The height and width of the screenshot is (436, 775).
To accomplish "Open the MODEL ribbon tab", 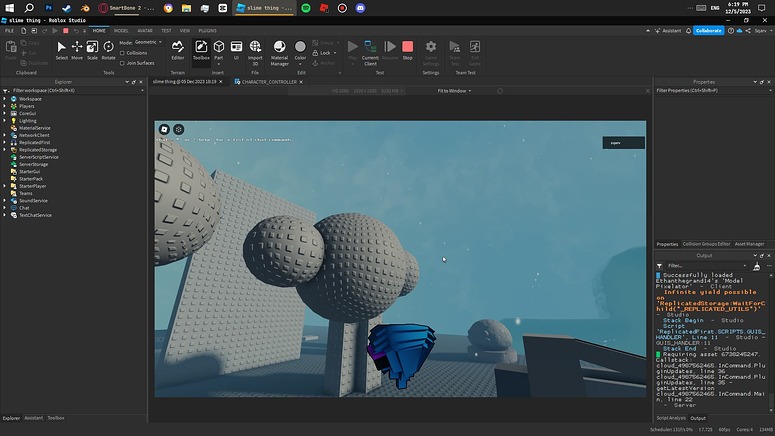I will point(121,31).
